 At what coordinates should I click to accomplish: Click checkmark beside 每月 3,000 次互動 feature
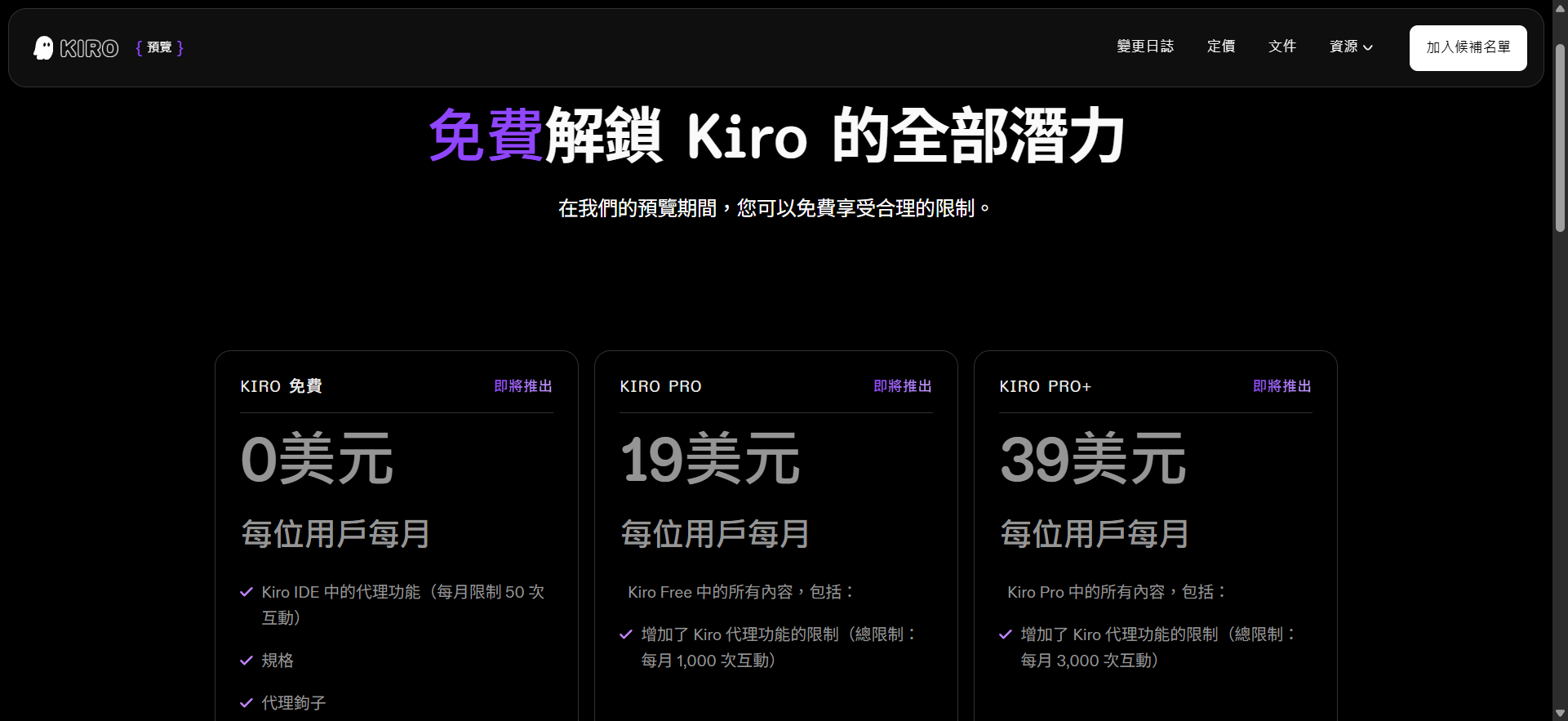(1006, 634)
